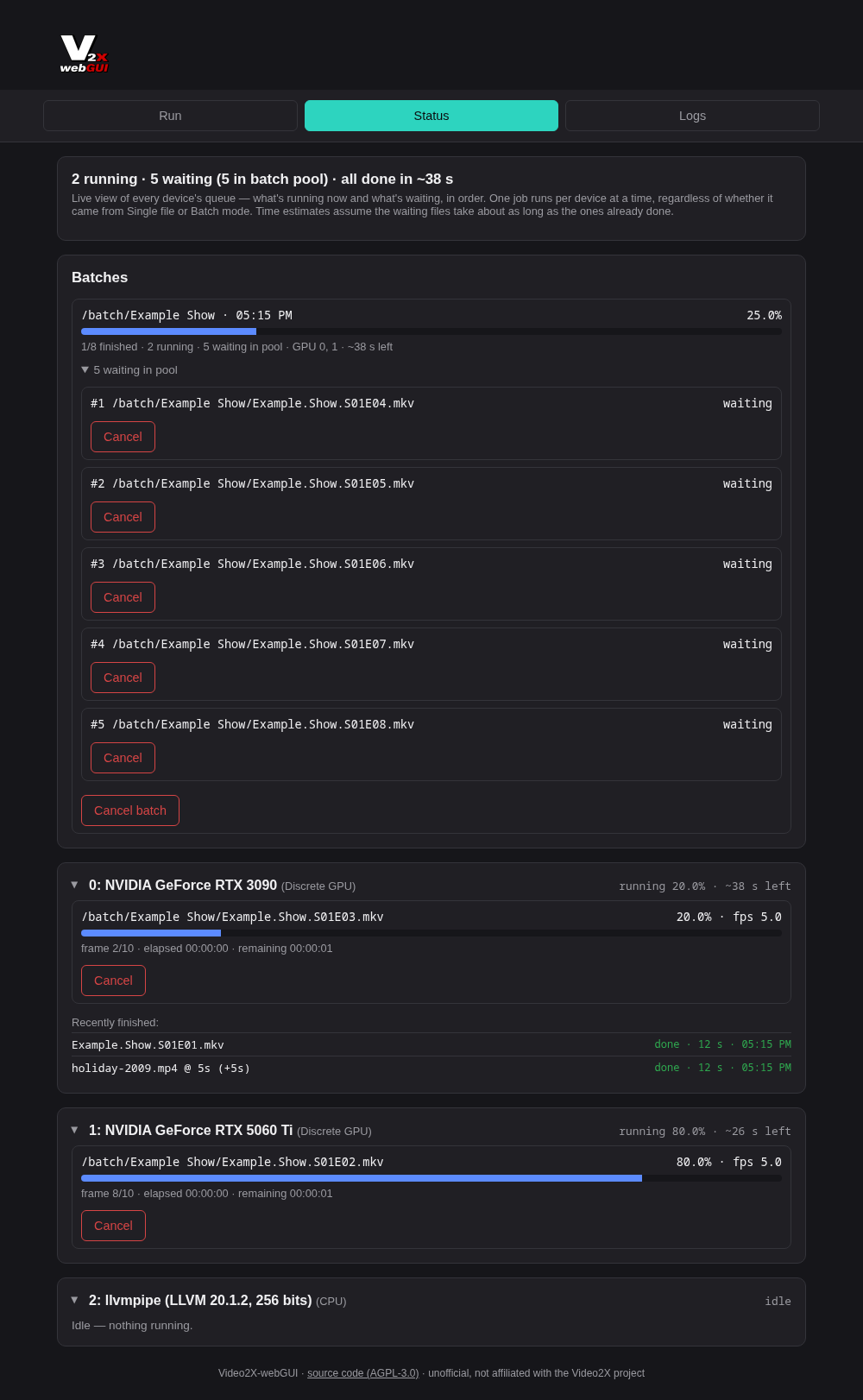Screen dimensions: 863x1400
Task: Click the S01E02.mkv progress bar
Action: (431, 1178)
